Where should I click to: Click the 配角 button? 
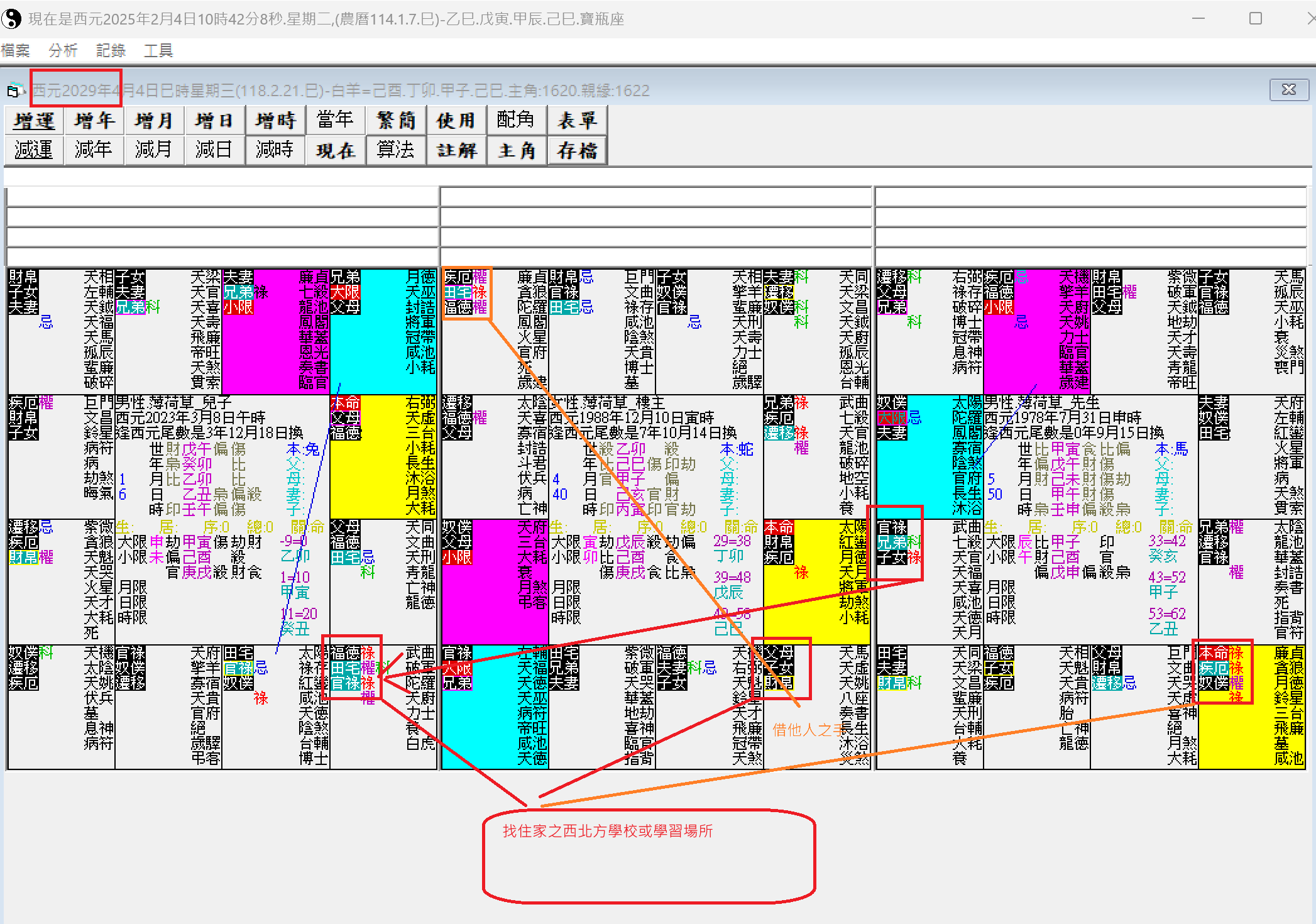point(515,120)
